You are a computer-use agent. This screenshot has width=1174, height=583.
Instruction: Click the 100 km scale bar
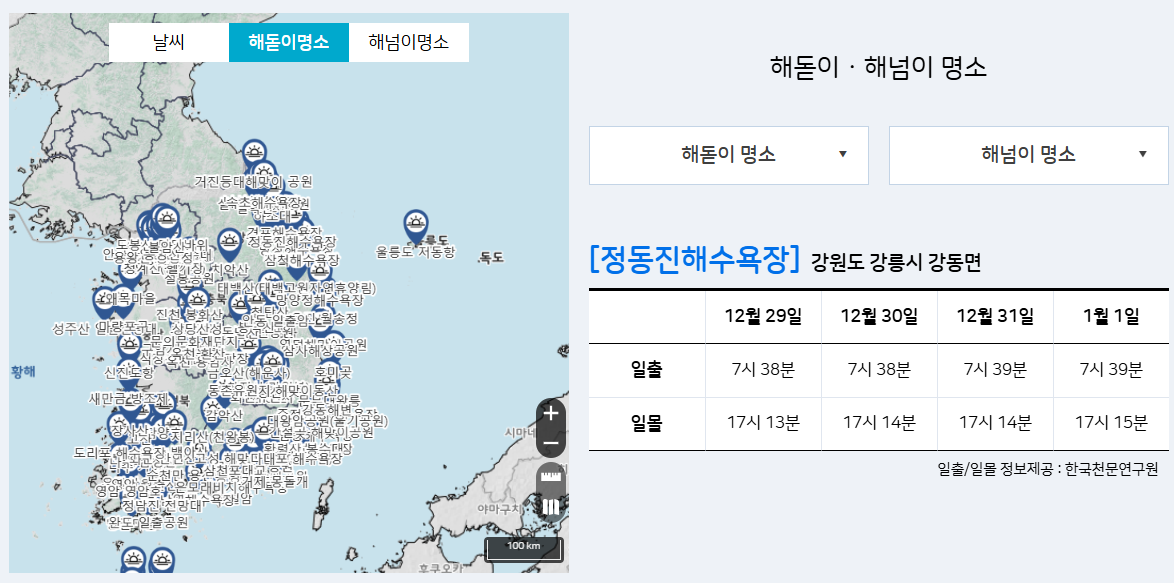(525, 549)
